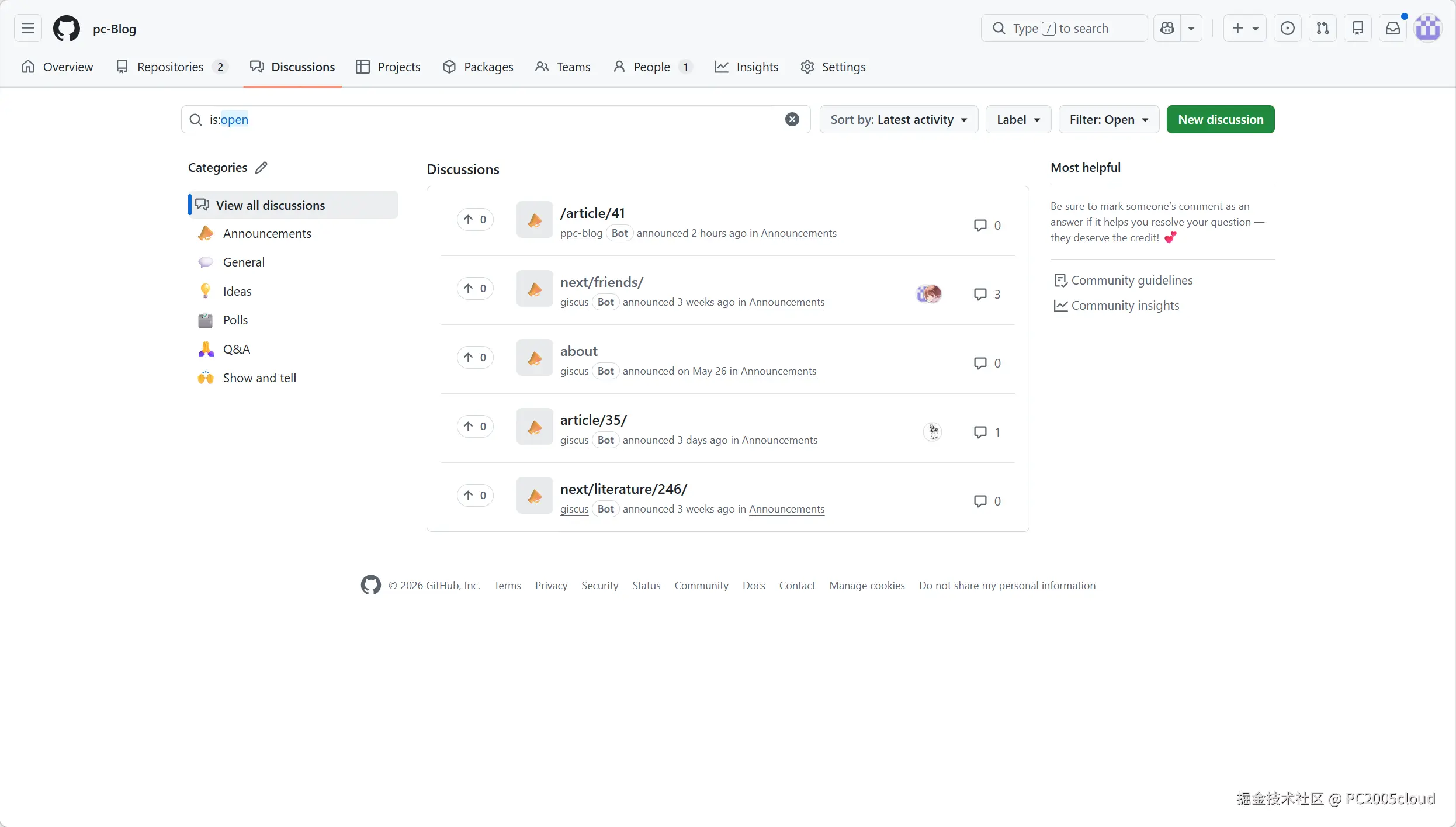
Task: Open the /article/41 discussion
Action: pos(592,213)
